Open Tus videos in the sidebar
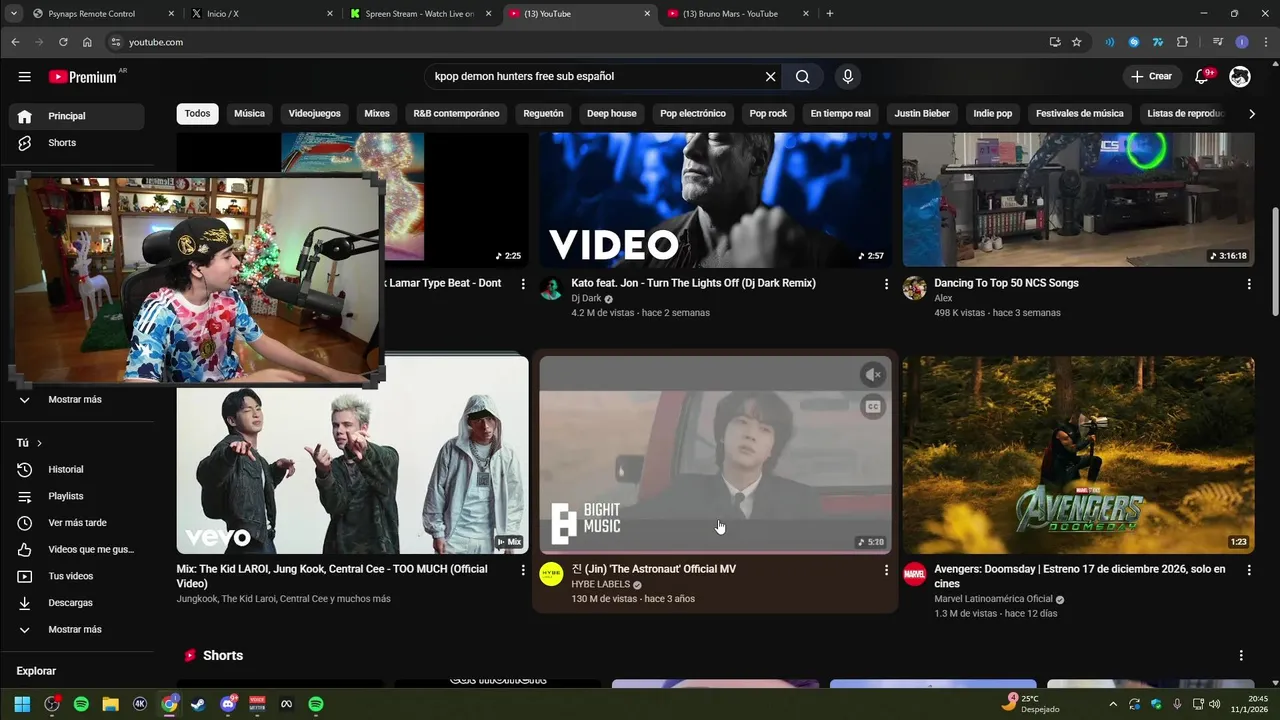 click(x=77, y=576)
